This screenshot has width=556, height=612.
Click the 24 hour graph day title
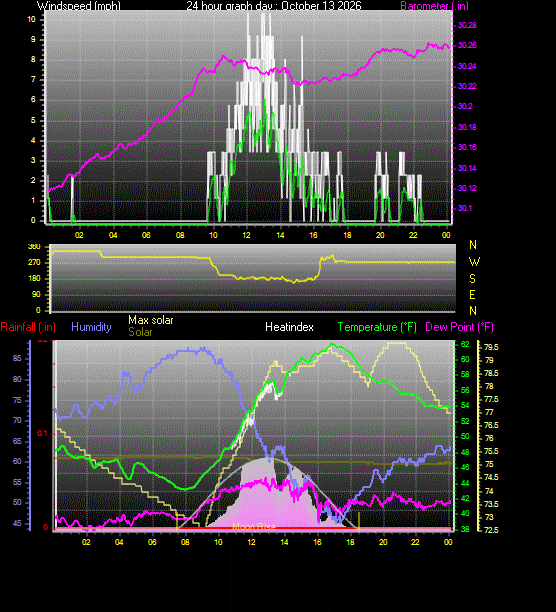pos(274,5)
